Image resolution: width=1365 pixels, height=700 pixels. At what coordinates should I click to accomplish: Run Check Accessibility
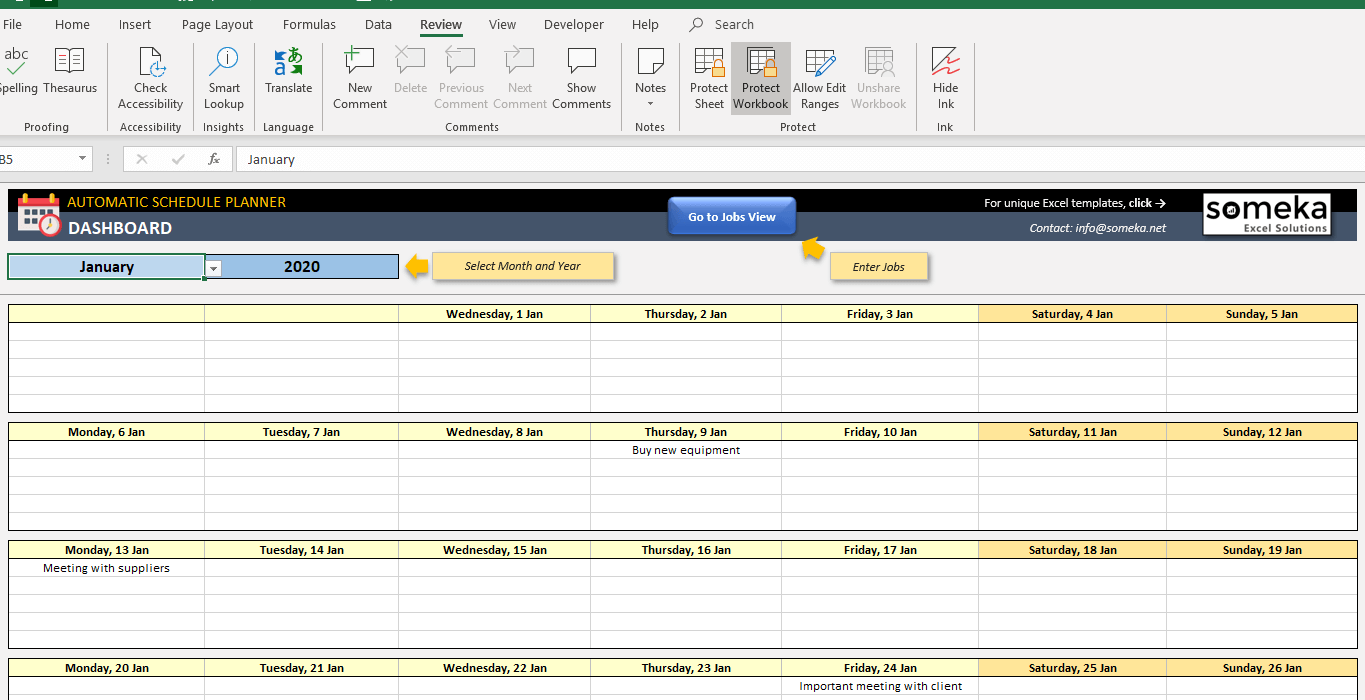point(150,75)
